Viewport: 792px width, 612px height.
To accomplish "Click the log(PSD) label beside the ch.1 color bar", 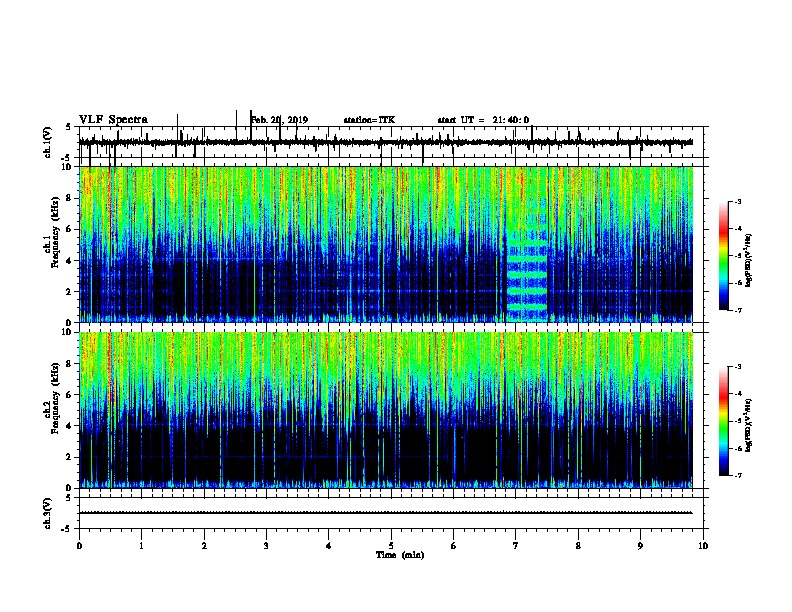I will (748, 261).
